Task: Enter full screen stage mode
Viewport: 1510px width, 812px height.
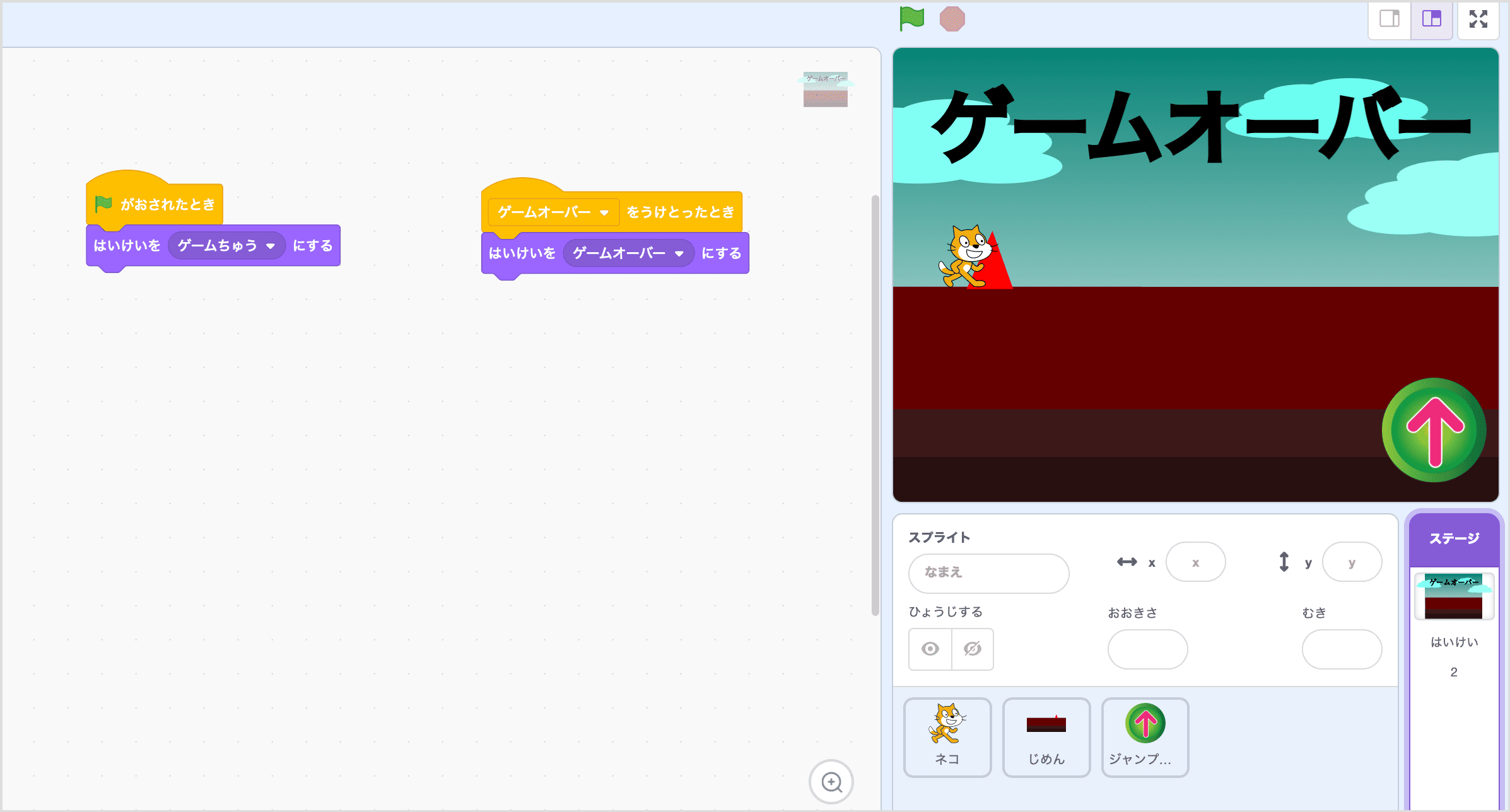Action: pyautogui.click(x=1478, y=19)
